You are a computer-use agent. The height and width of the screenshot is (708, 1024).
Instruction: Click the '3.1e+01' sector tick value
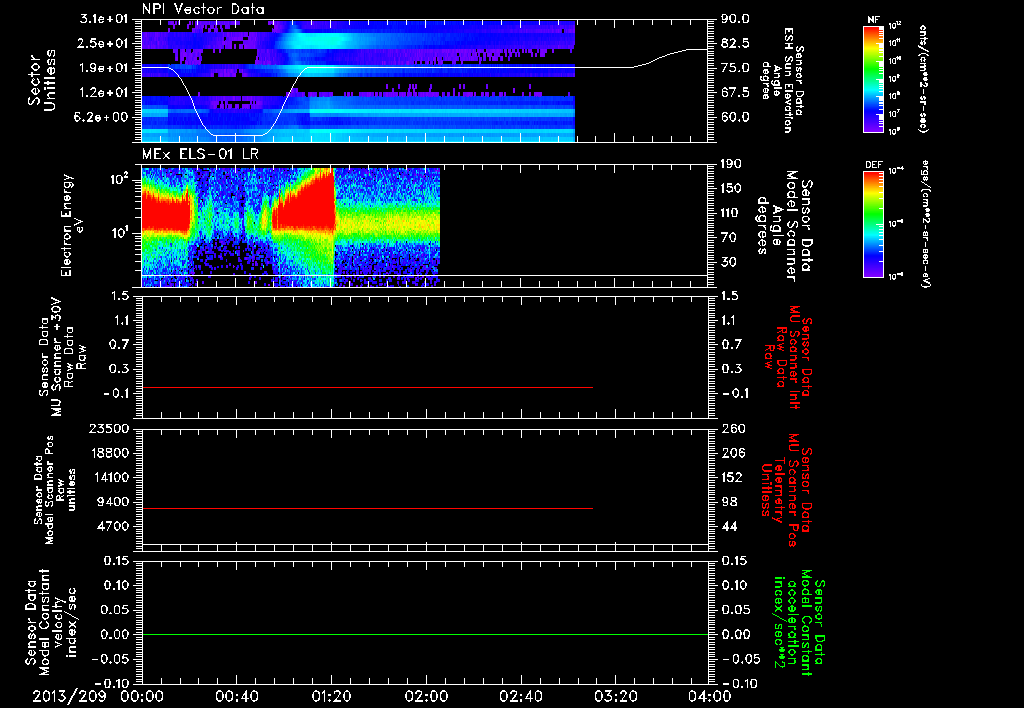104,19
